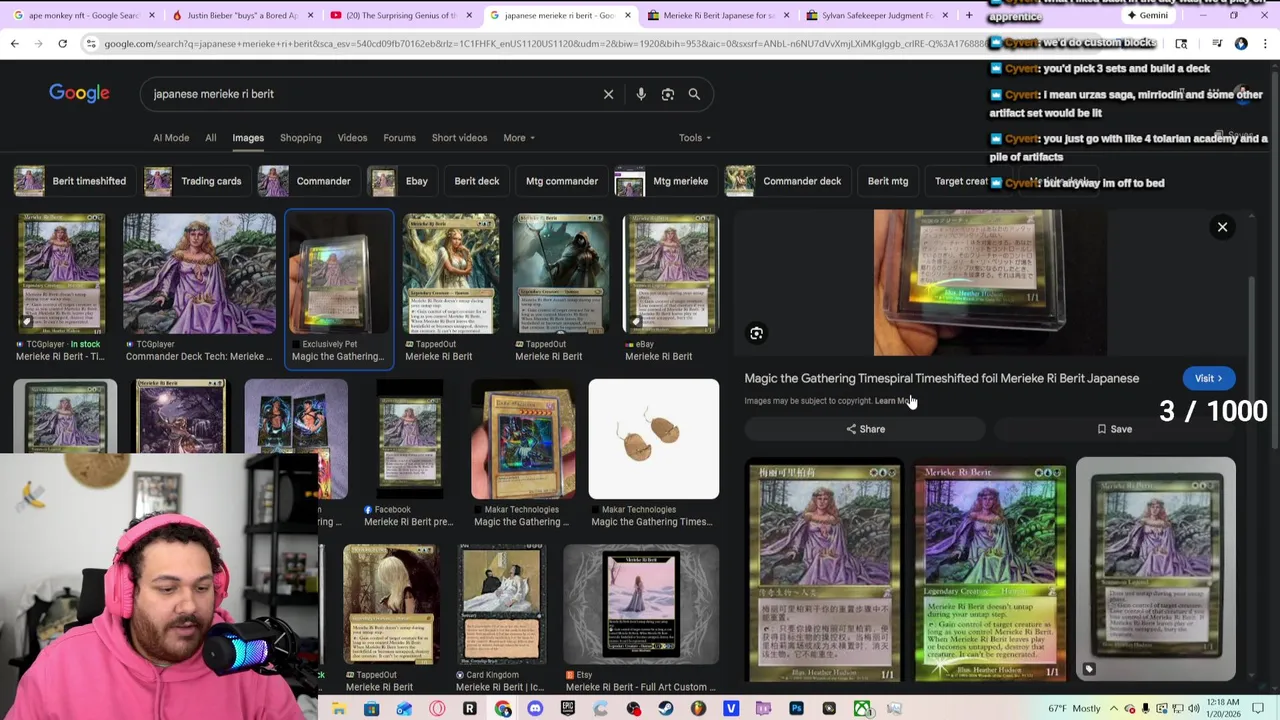Select the All results tab

(211, 138)
